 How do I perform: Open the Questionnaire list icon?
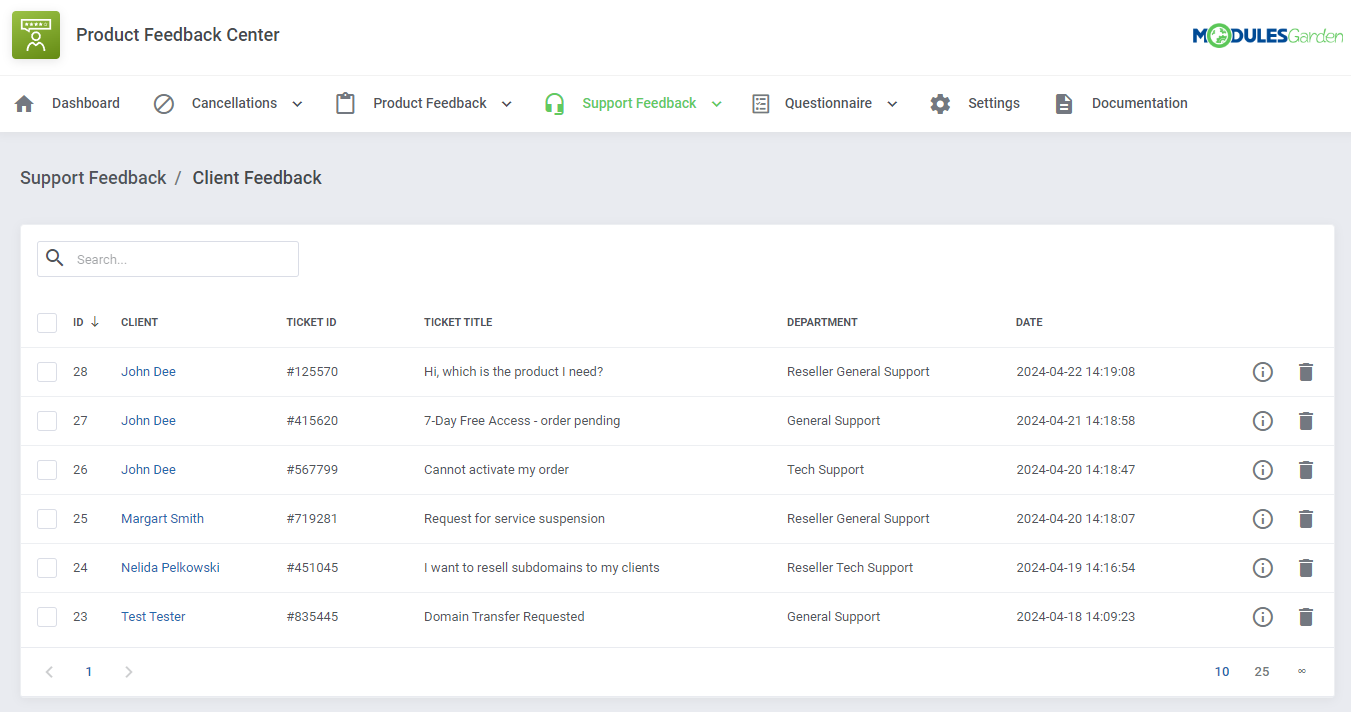coord(760,103)
